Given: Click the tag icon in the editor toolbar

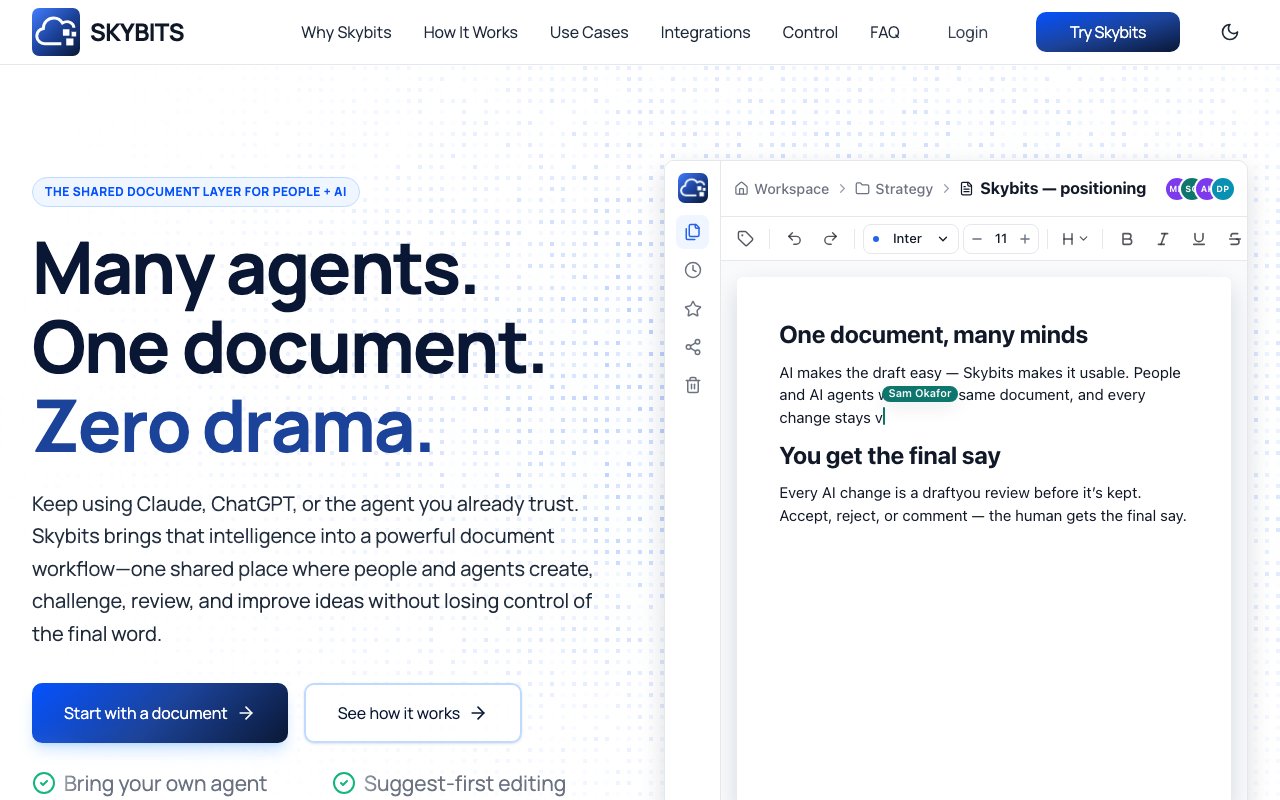Looking at the screenshot, I should pos(745,239).
